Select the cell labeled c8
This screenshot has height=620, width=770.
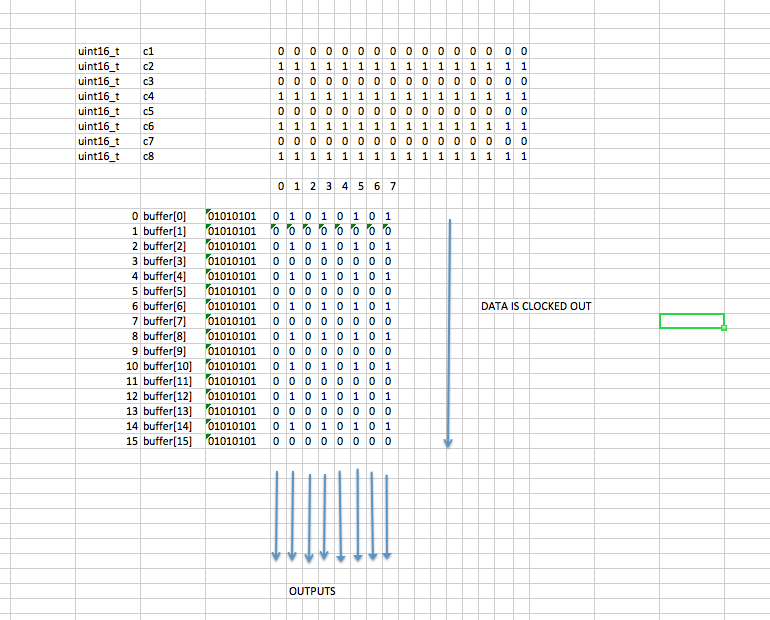(x=173, y=156)
